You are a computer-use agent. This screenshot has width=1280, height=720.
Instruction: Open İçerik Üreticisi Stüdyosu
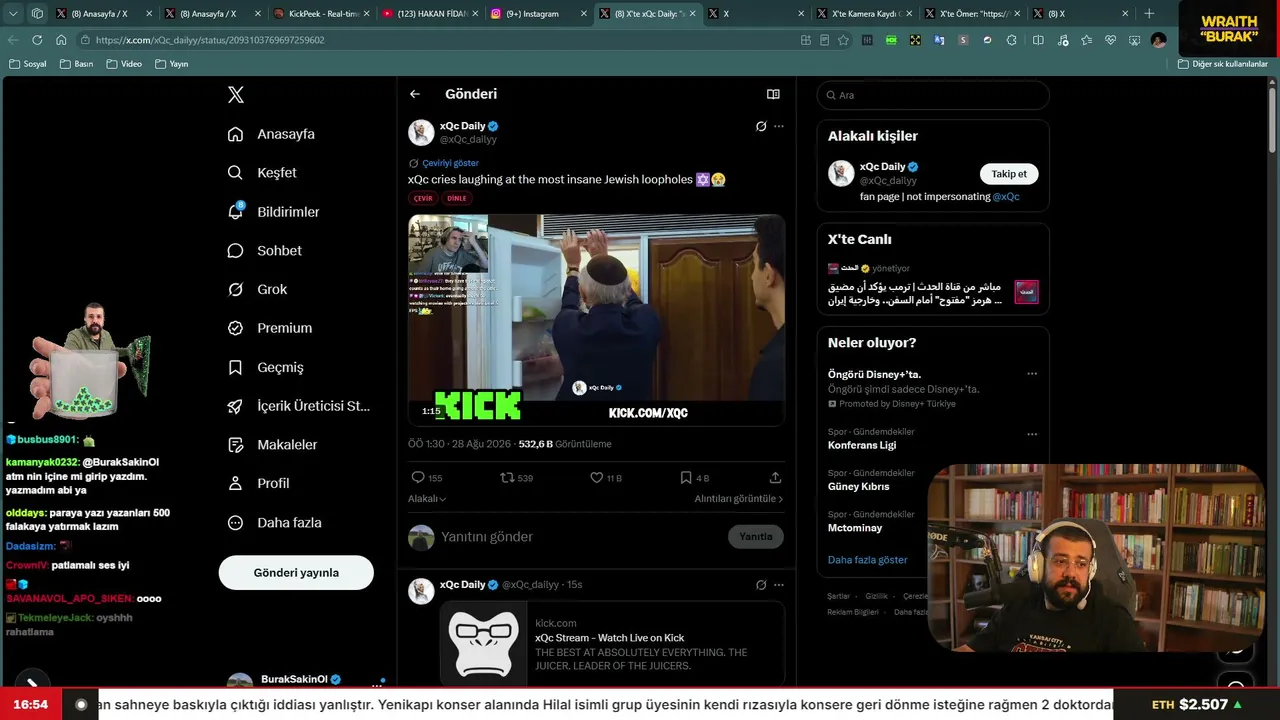tap(298, 406)
